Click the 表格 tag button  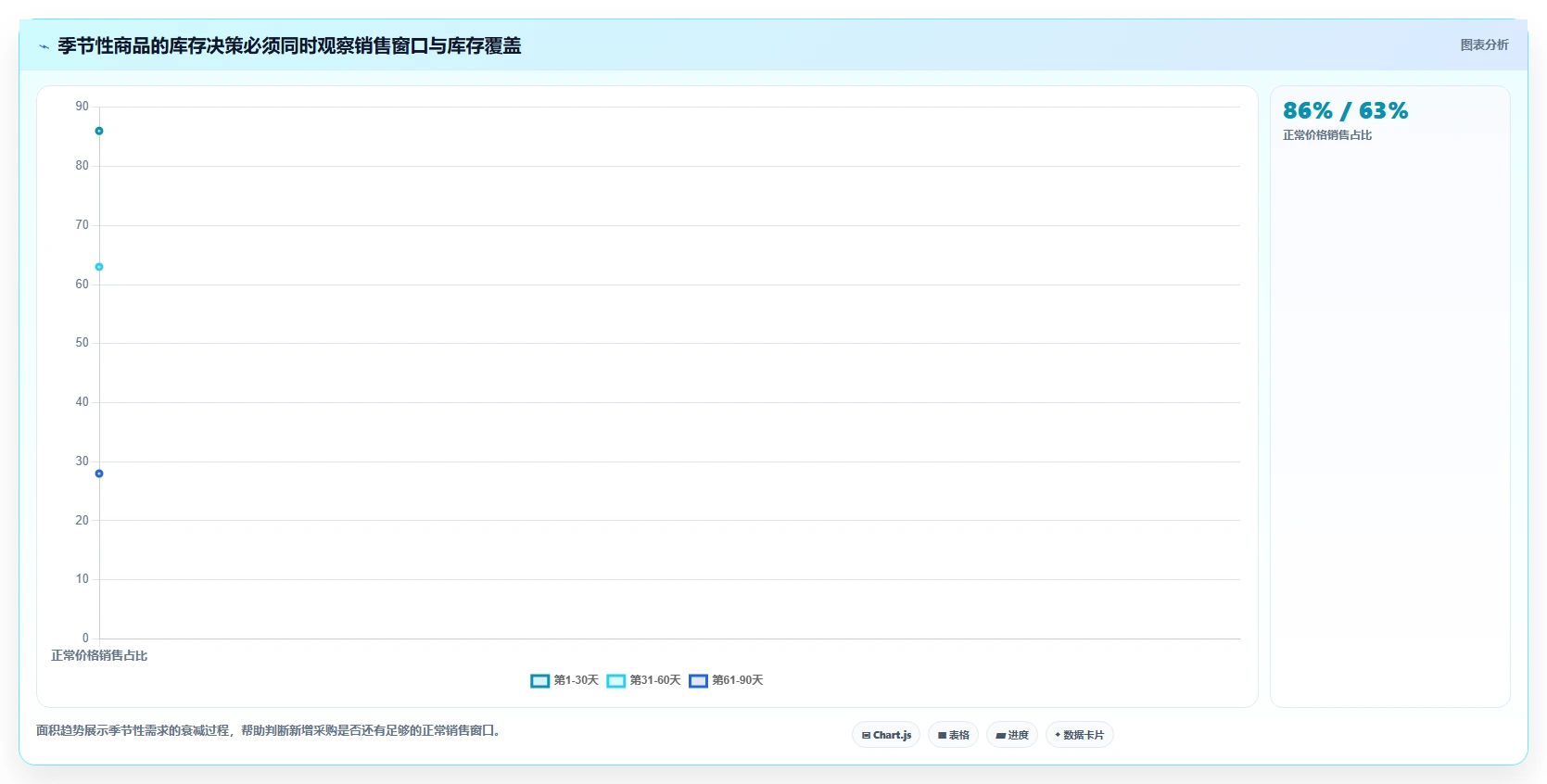[953, 735]
